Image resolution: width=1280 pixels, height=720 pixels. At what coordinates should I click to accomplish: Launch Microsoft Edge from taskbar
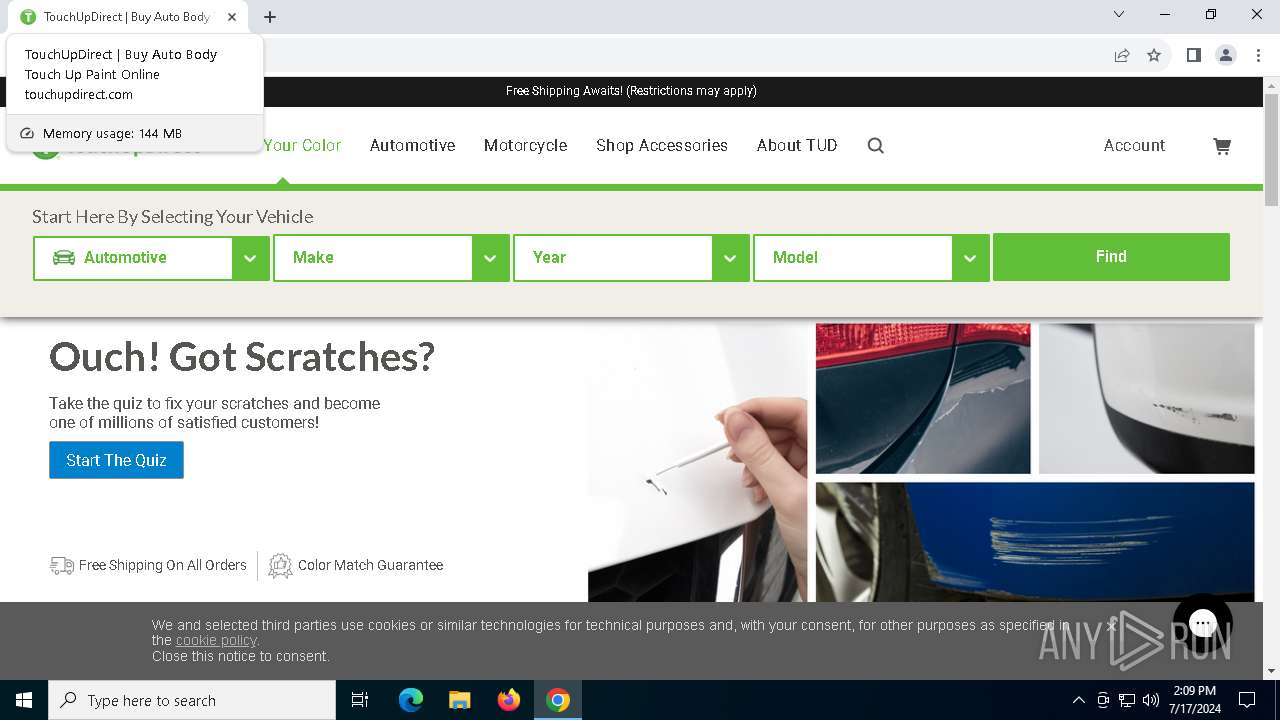point(411,700)
